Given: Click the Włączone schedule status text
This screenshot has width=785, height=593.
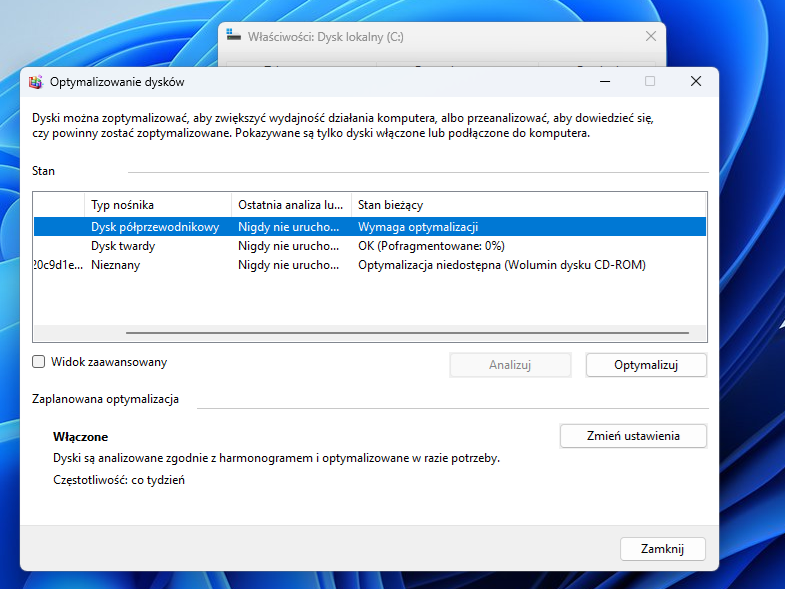Looking at the screenshot, I should click(80, 437).
